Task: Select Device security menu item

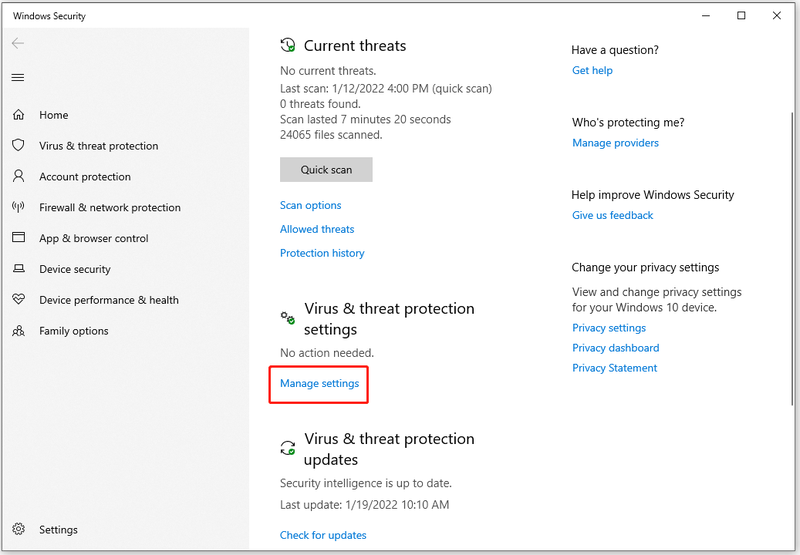Action: click(75, 269)
